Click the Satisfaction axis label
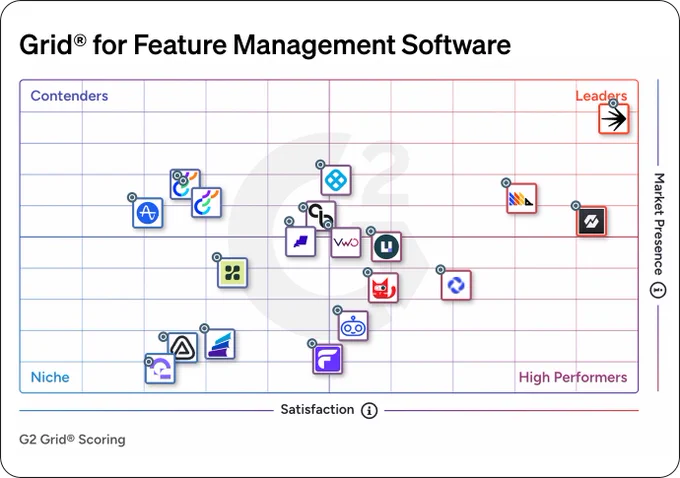This screenshot has width=680, height=478. [x=317, y=409]
